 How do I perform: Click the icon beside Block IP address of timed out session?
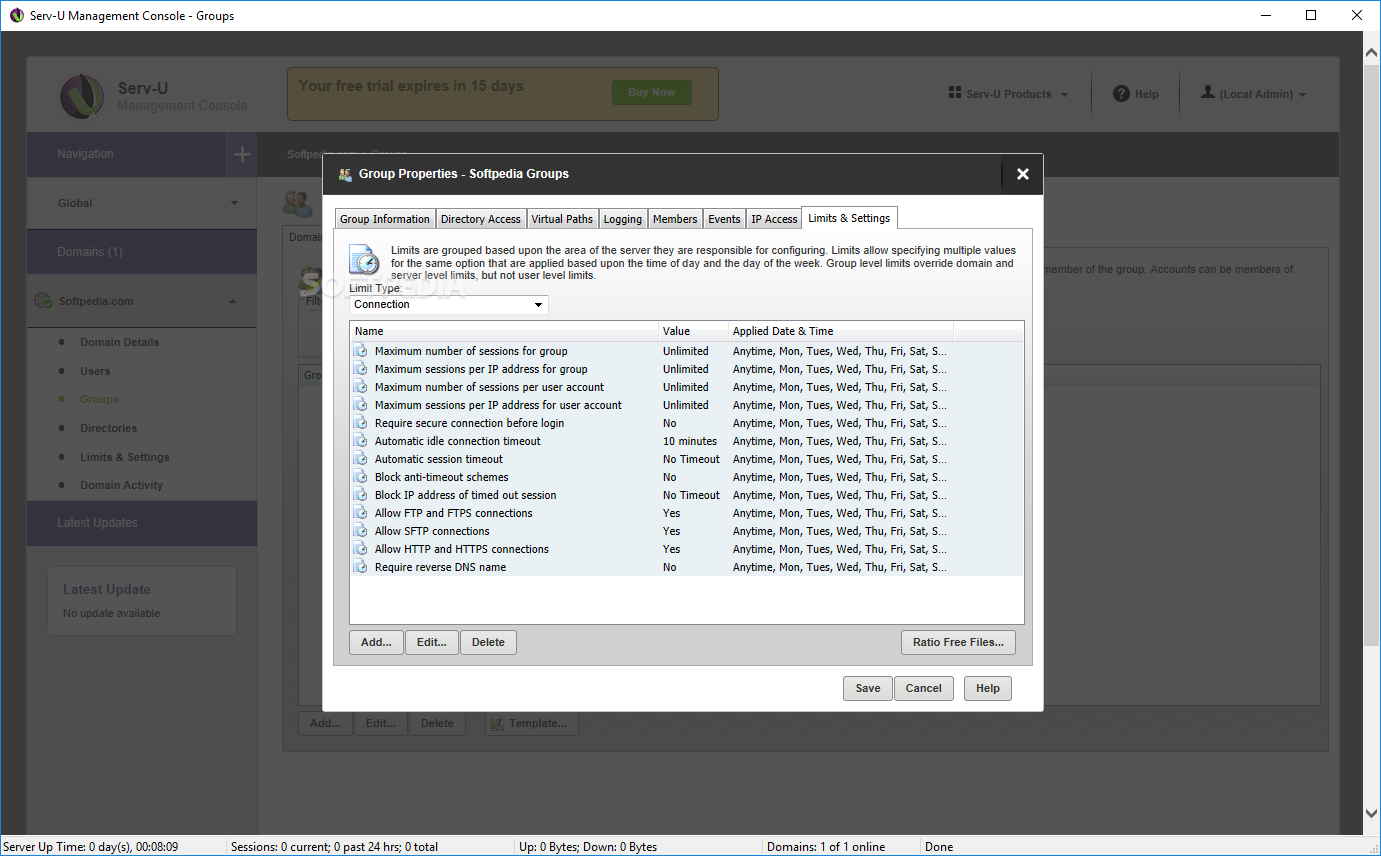(360, 495)
